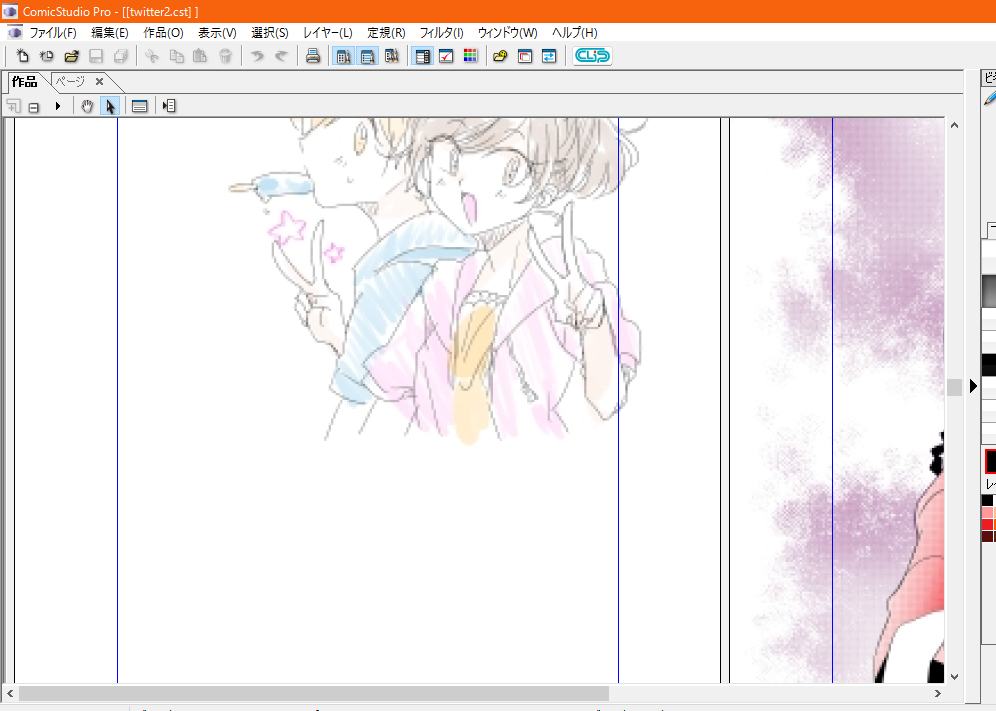Click the cut scissors icon
This screenshot has width=996, height=711.
151,56
